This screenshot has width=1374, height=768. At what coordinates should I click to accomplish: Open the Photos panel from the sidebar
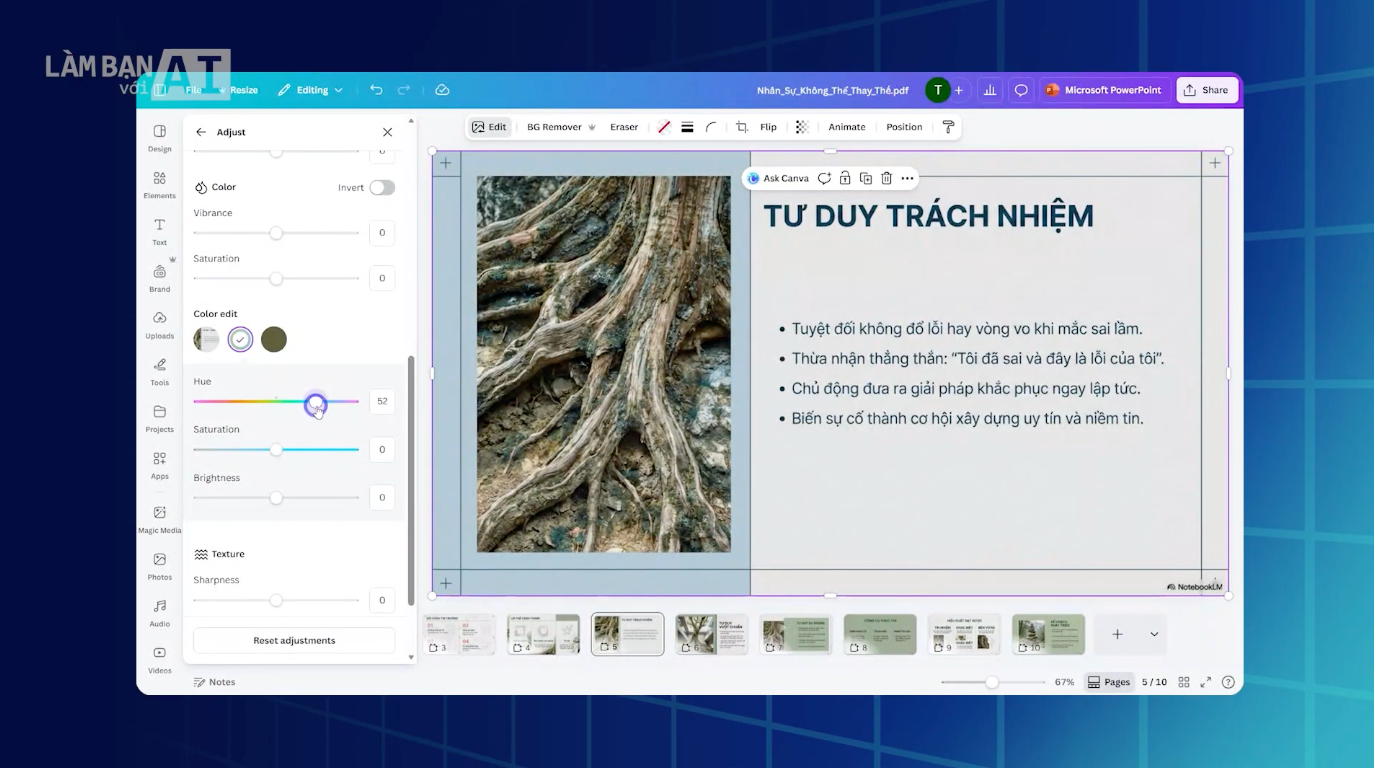pos(159,563)
